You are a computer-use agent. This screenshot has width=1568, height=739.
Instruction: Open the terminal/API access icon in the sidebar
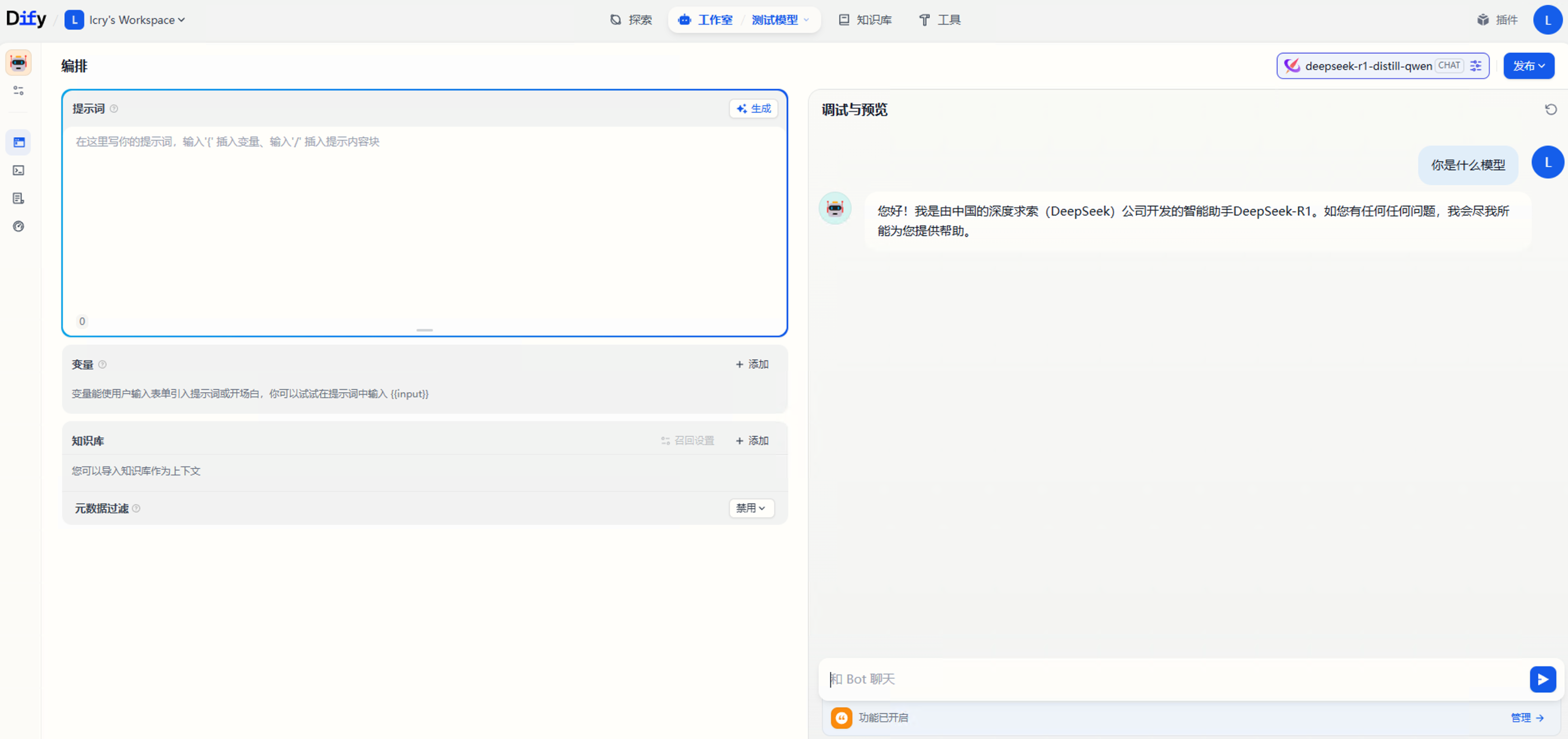18,170
